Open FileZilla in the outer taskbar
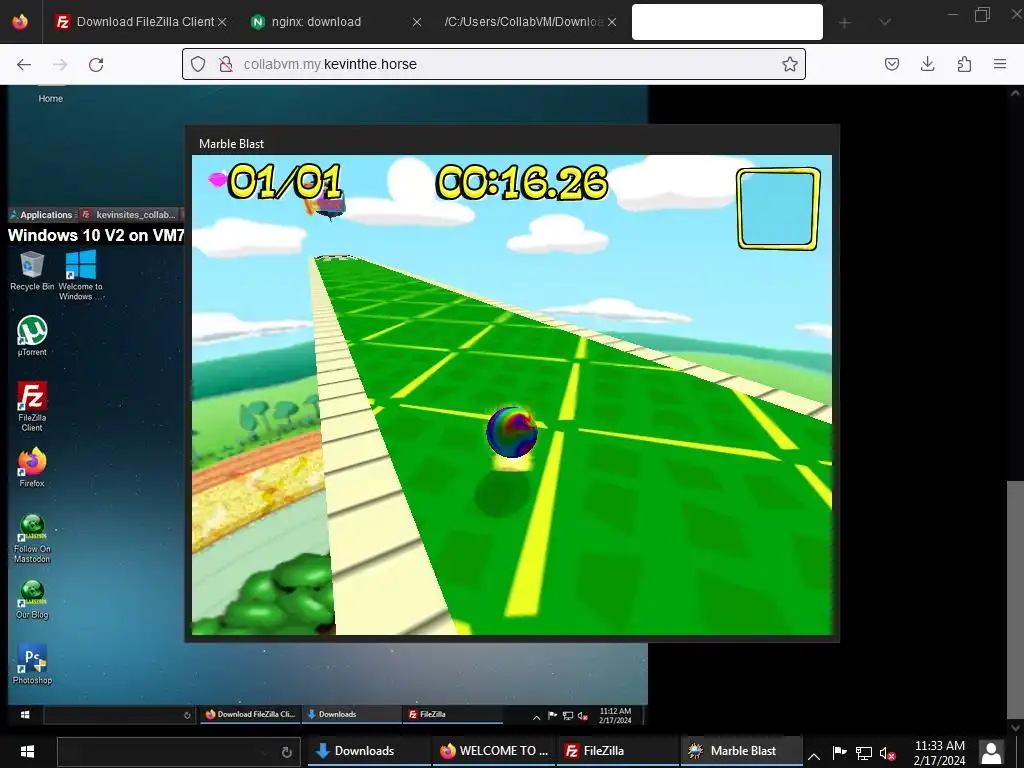Viewport: 1024px width, 768px height. (617, 751)
